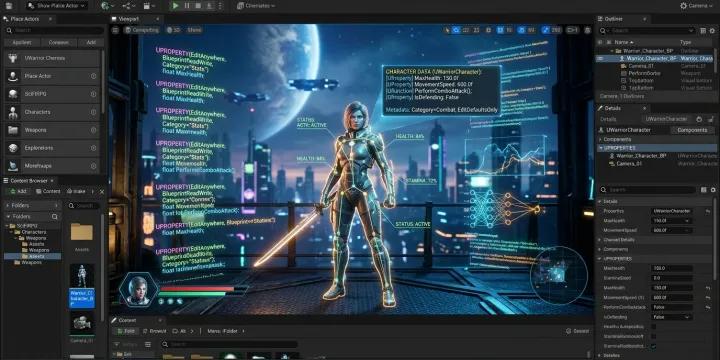This screenshot has width=720, height=360.
Task: Open the Cinematics dropdown menu
Action: (x=256, y=6)
